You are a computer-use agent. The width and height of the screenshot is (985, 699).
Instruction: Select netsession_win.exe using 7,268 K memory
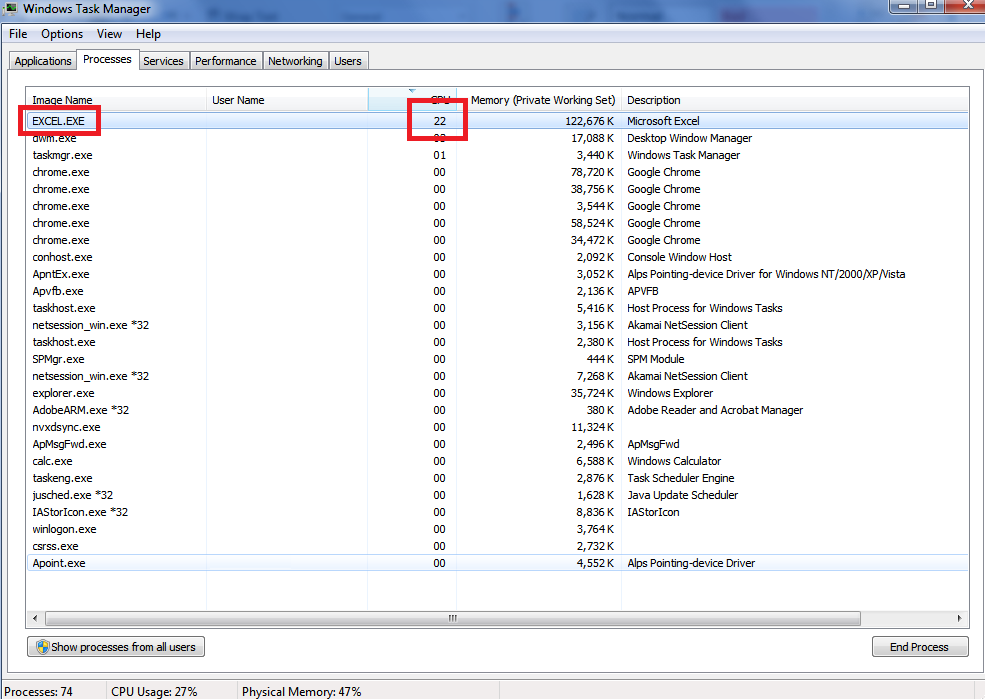[497, 376]
